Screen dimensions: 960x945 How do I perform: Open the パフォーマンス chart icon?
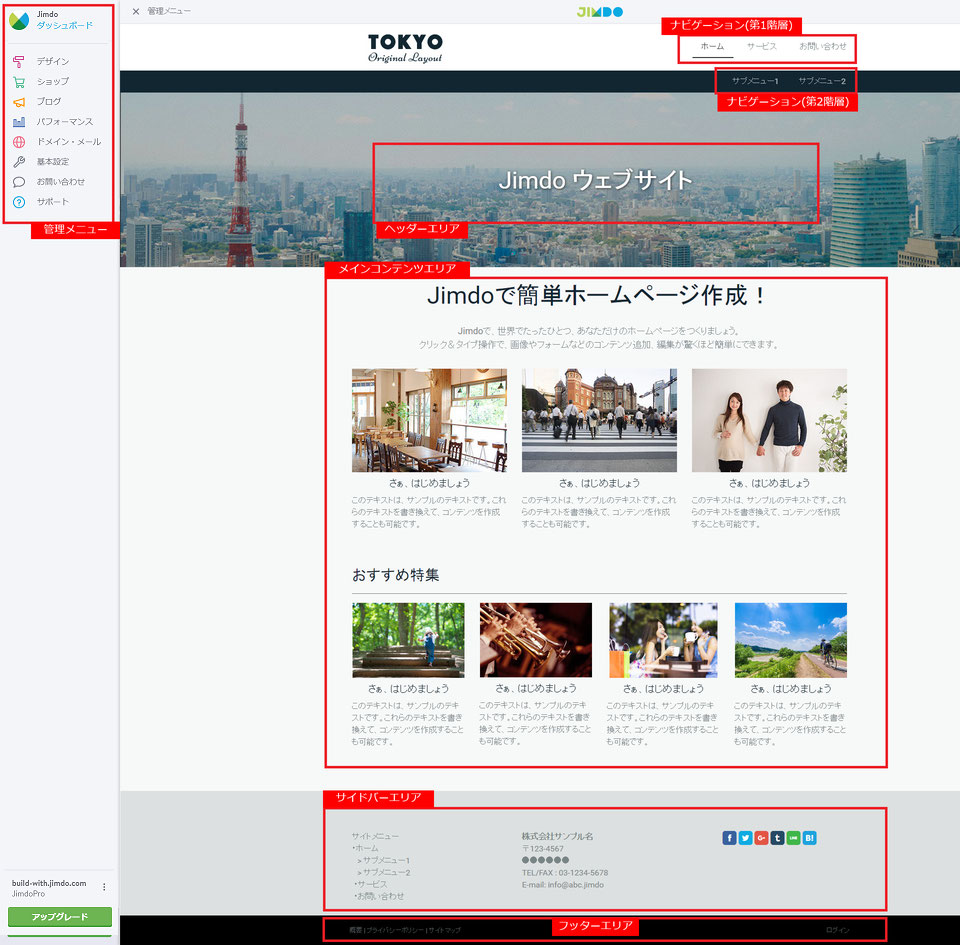tap(19, 122)
